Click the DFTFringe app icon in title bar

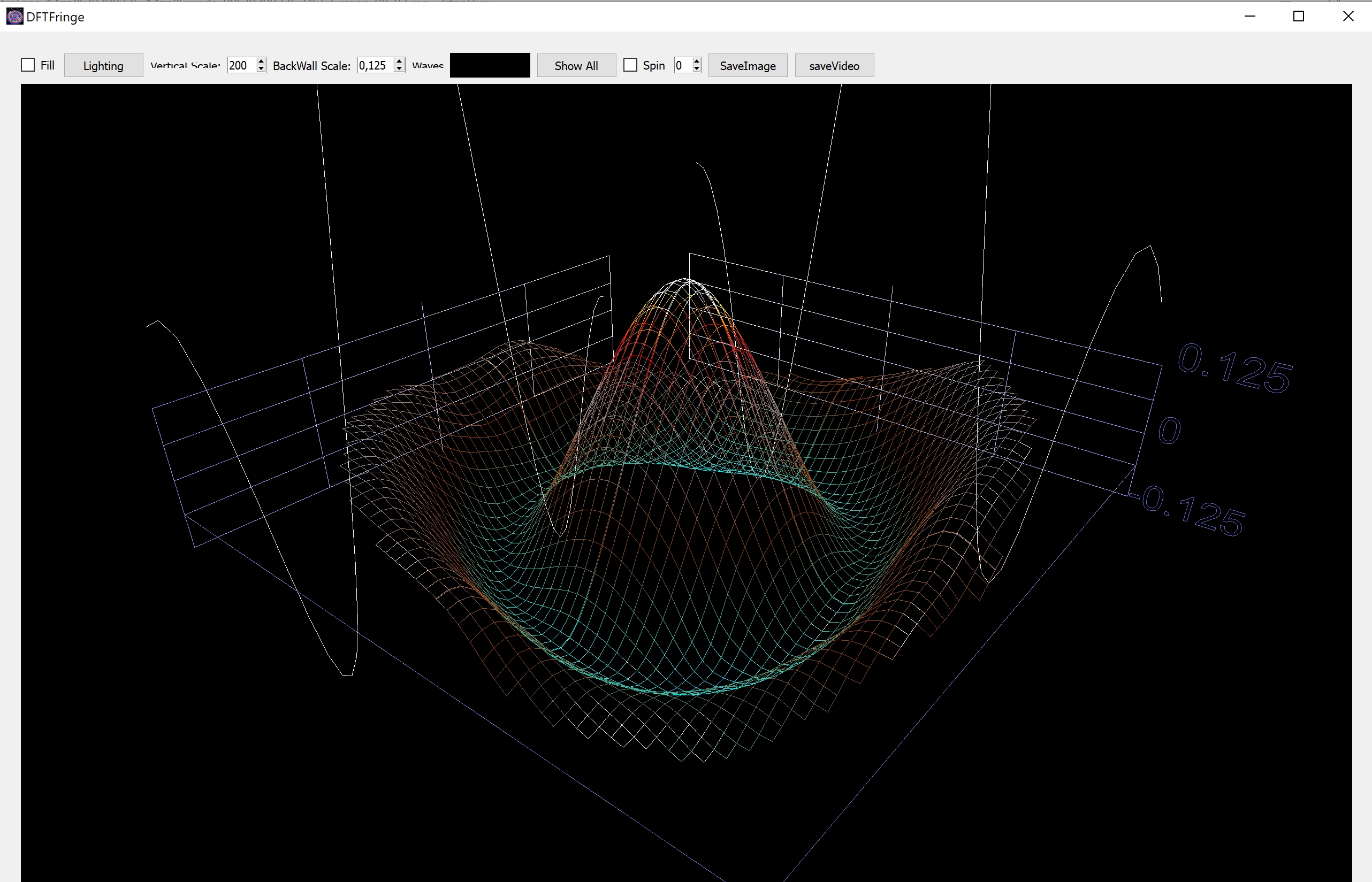click(14, 17)
